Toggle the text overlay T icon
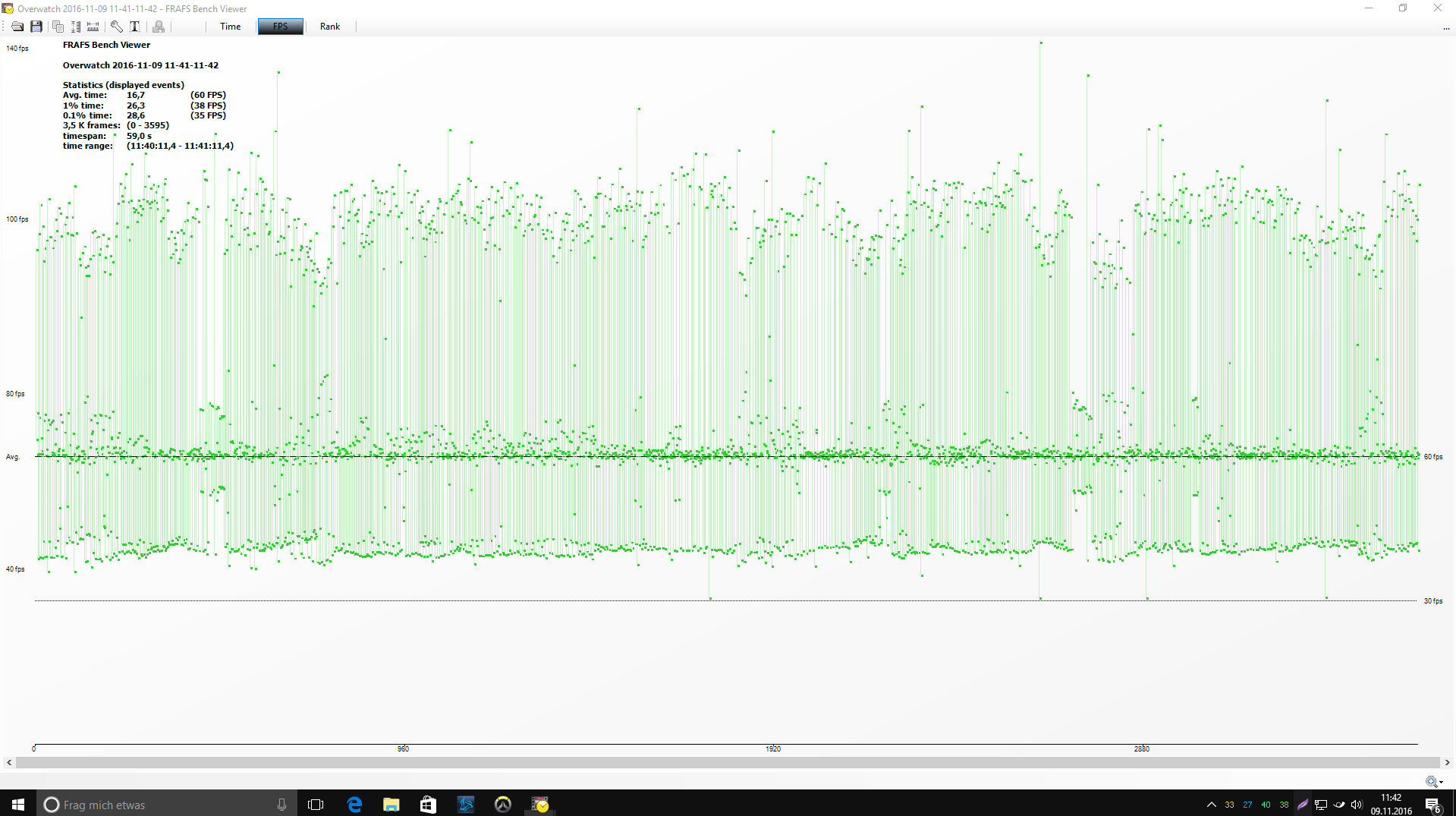 point(135,27)
